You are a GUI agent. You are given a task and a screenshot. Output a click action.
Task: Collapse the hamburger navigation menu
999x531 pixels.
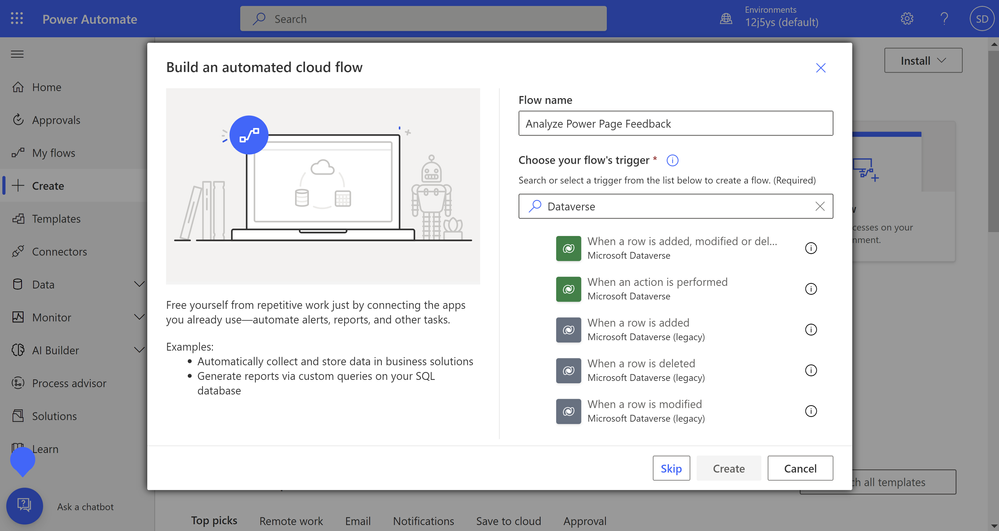click(17, 54)
